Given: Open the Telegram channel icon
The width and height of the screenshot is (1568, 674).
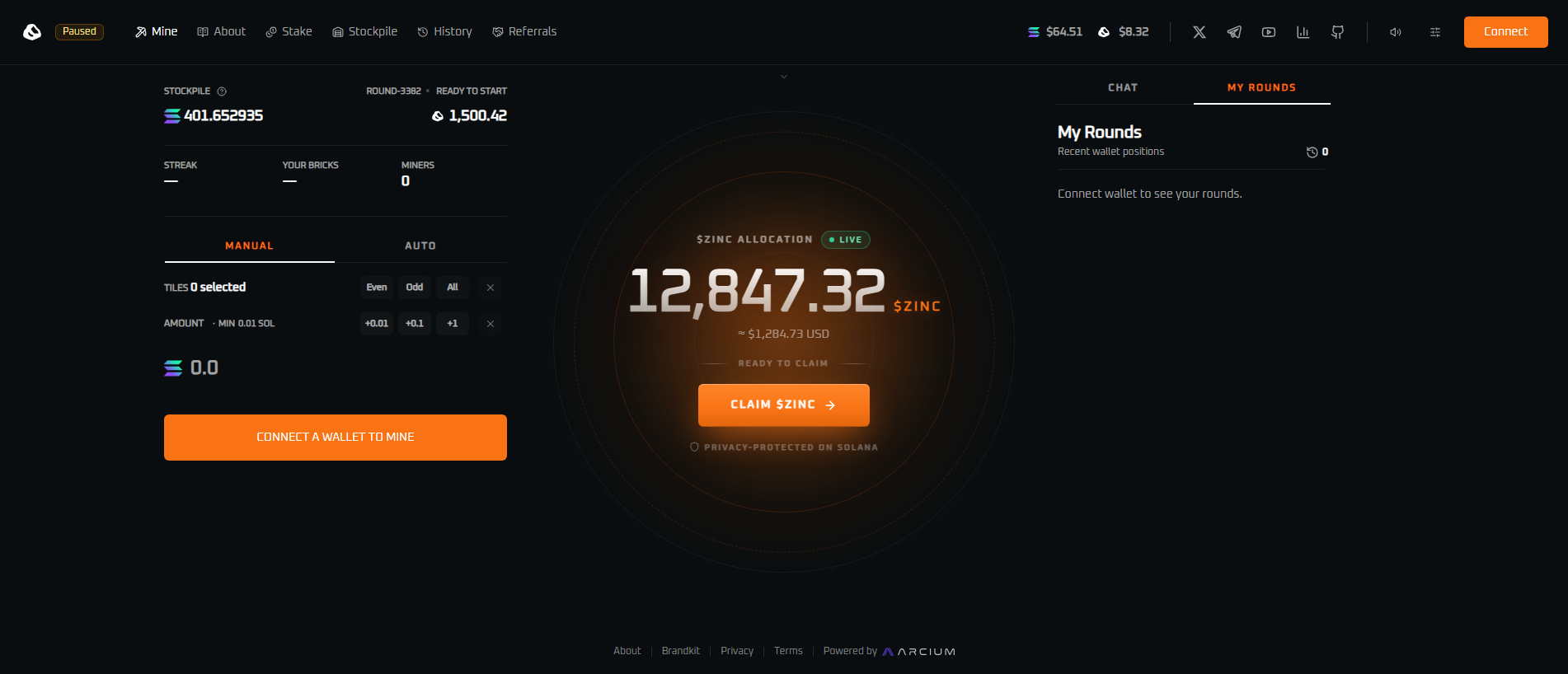Looking at the screenshot, I should pyautogui.click(x=1234, y=32).
